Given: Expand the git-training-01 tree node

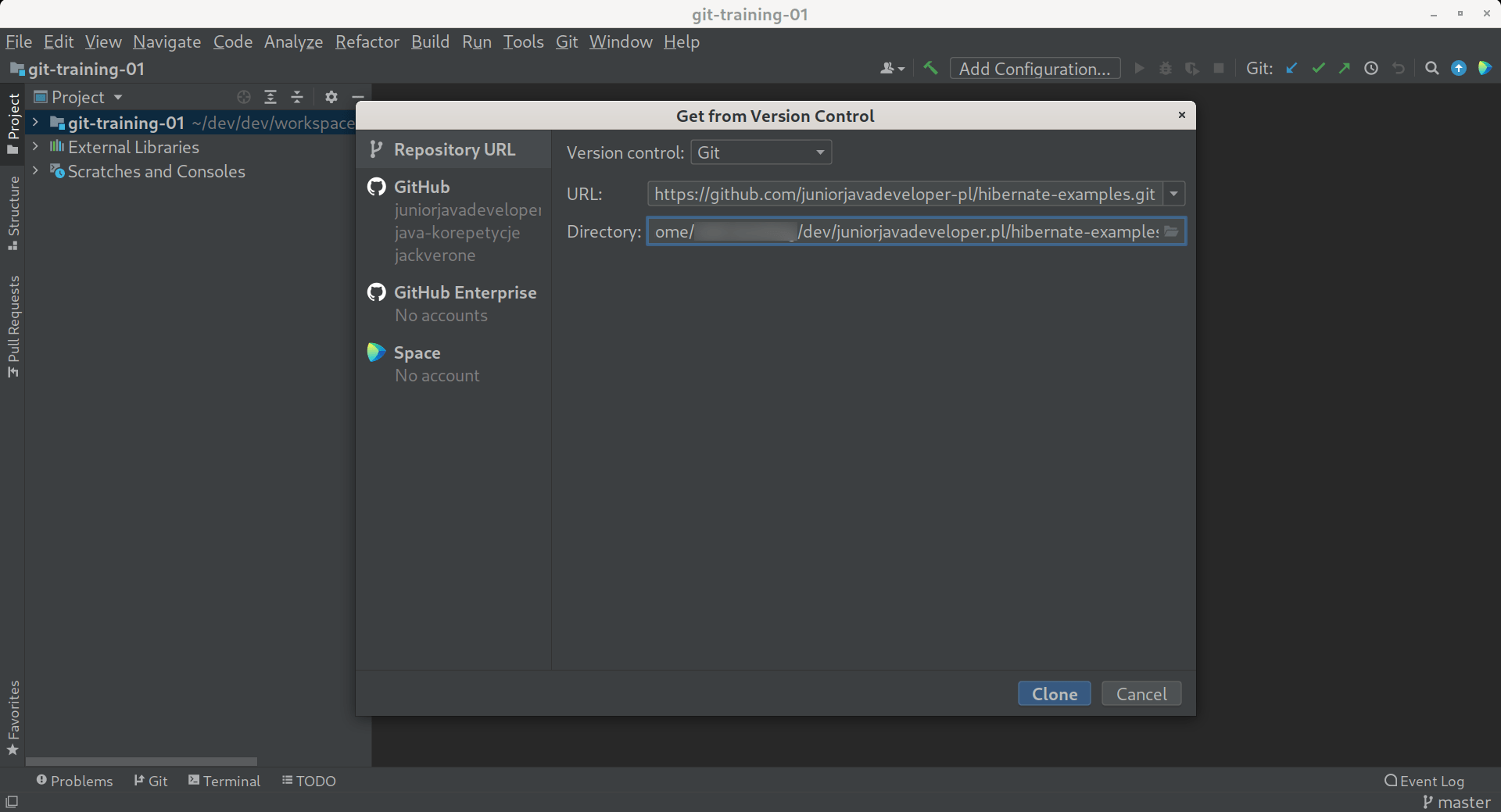Looking at the screenshot, I should point(35,123).
